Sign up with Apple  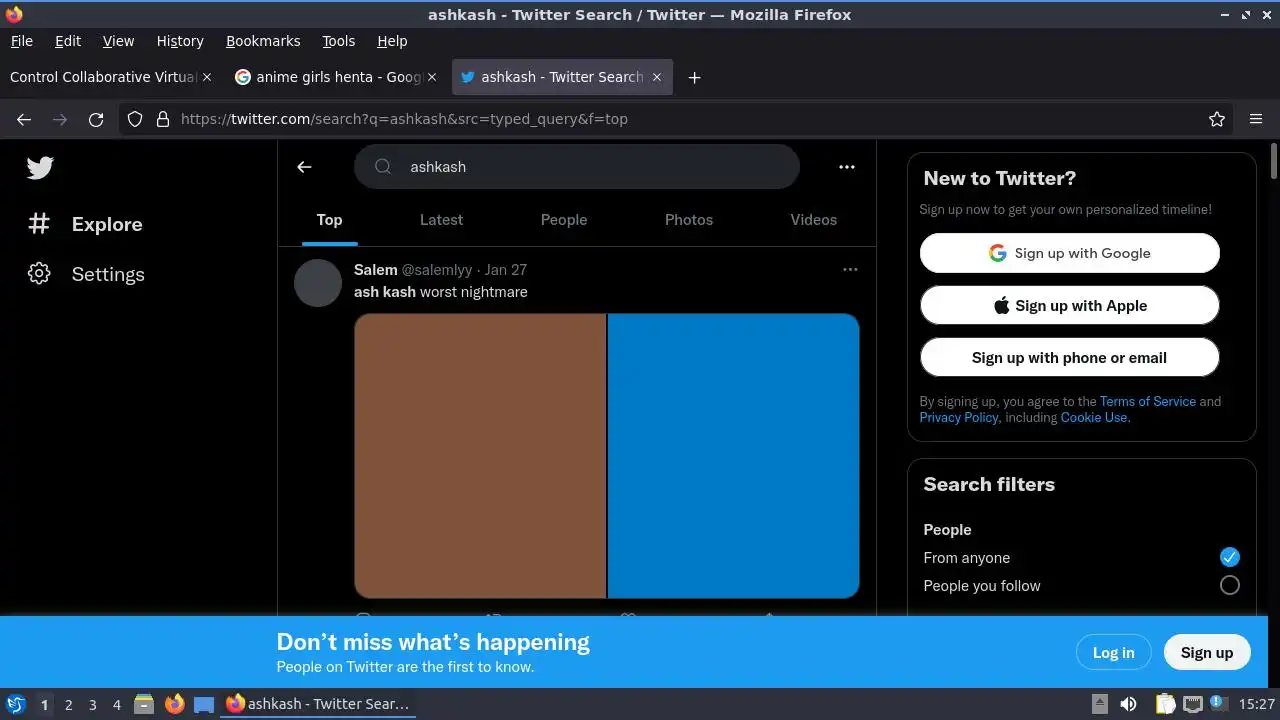1070,305
